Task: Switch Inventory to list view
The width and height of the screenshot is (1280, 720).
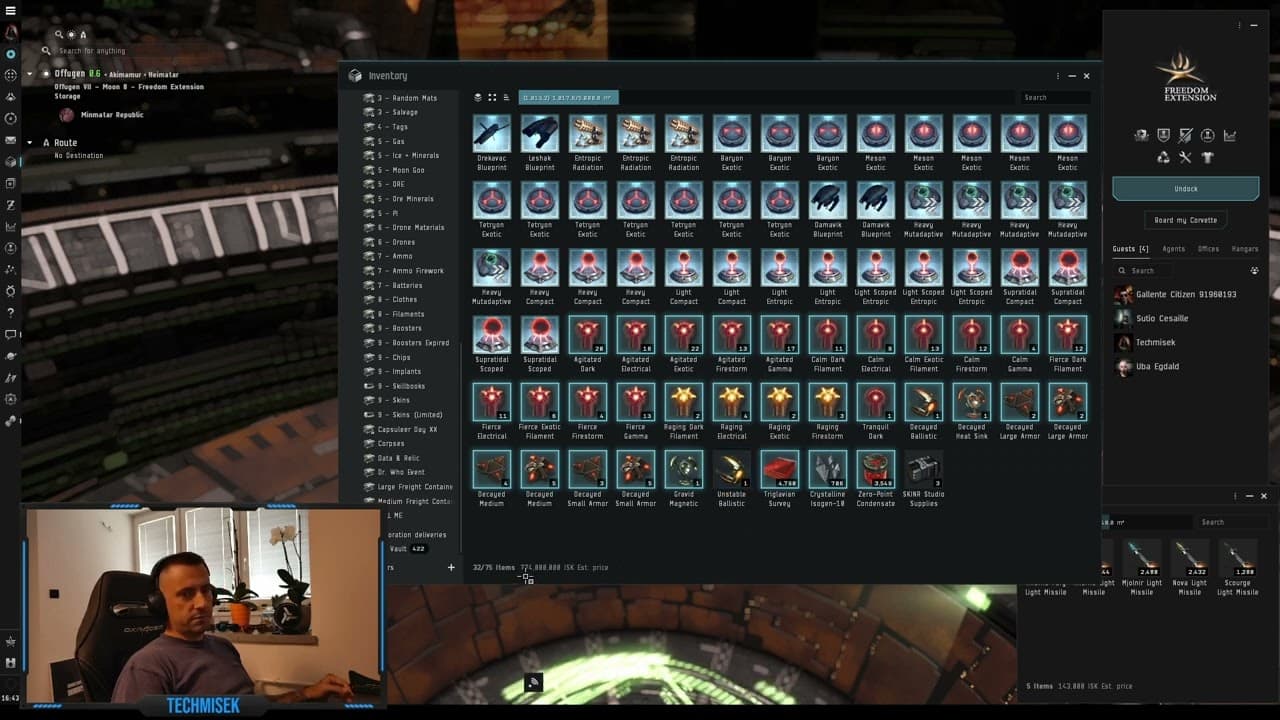Action: click(506, 97)
